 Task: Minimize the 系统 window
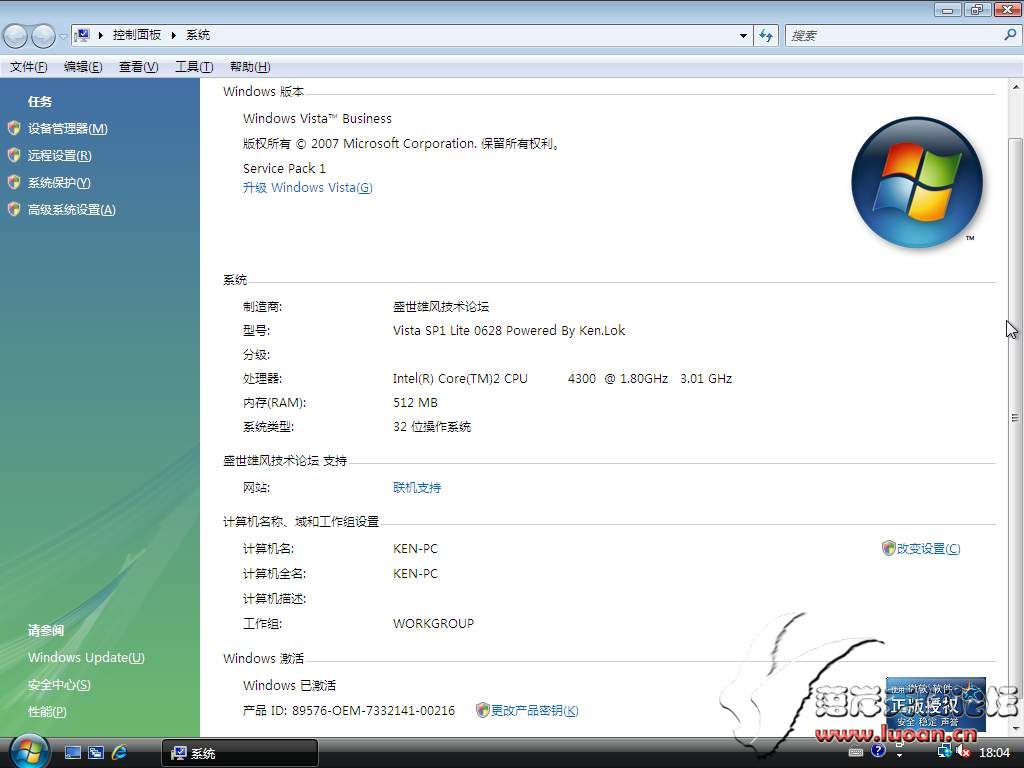coord(947,9)
